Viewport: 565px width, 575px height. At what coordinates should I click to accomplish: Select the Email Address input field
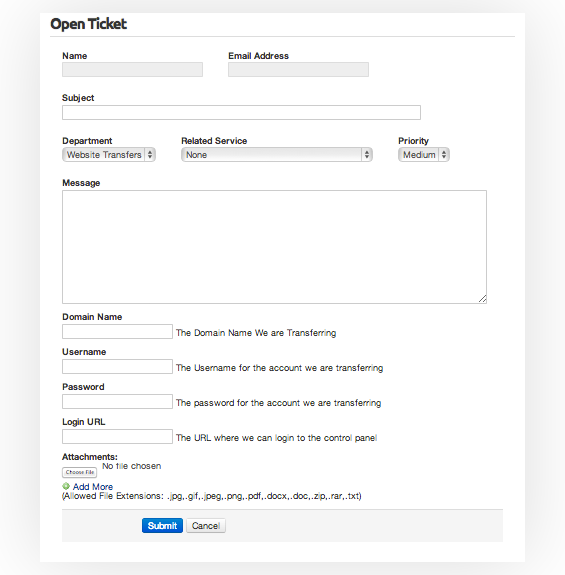pos(298,70)
